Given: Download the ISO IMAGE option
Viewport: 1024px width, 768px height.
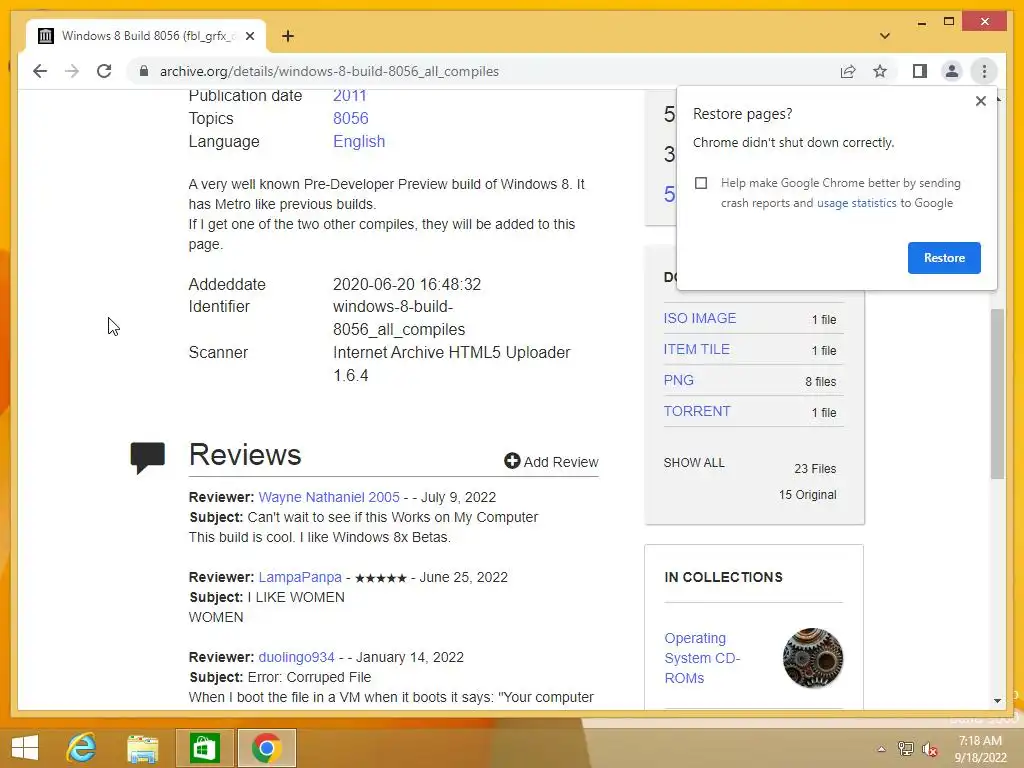Looking at the screenshot, I should (699, 318).
